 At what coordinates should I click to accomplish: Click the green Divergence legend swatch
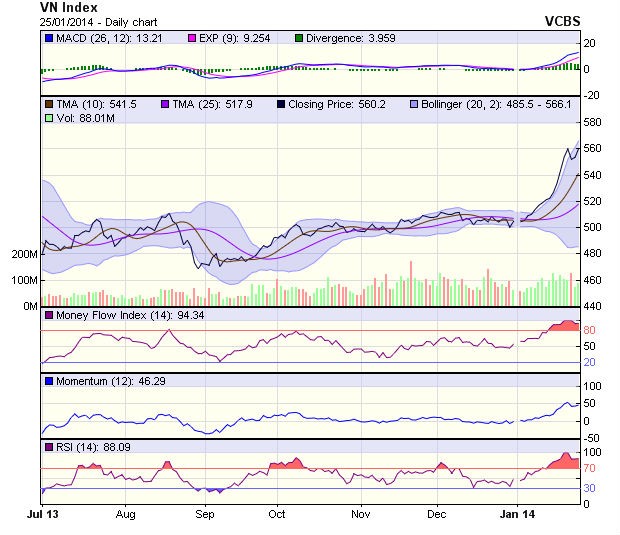click(326, 38)
